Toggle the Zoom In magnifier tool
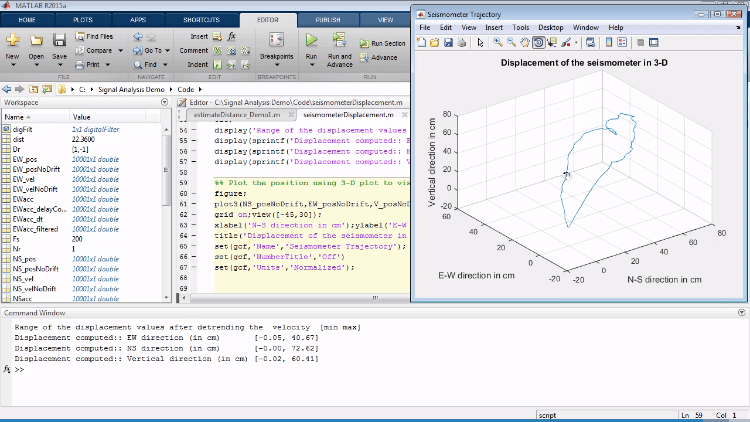This screenshot has width=750, height=422. (x=497, y=42)
